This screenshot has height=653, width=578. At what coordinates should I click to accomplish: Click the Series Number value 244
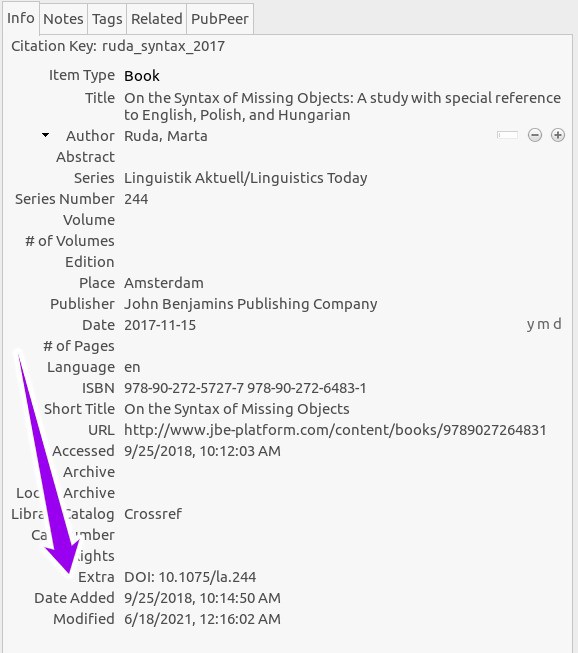pyautogui.click(x=136, y=199)
